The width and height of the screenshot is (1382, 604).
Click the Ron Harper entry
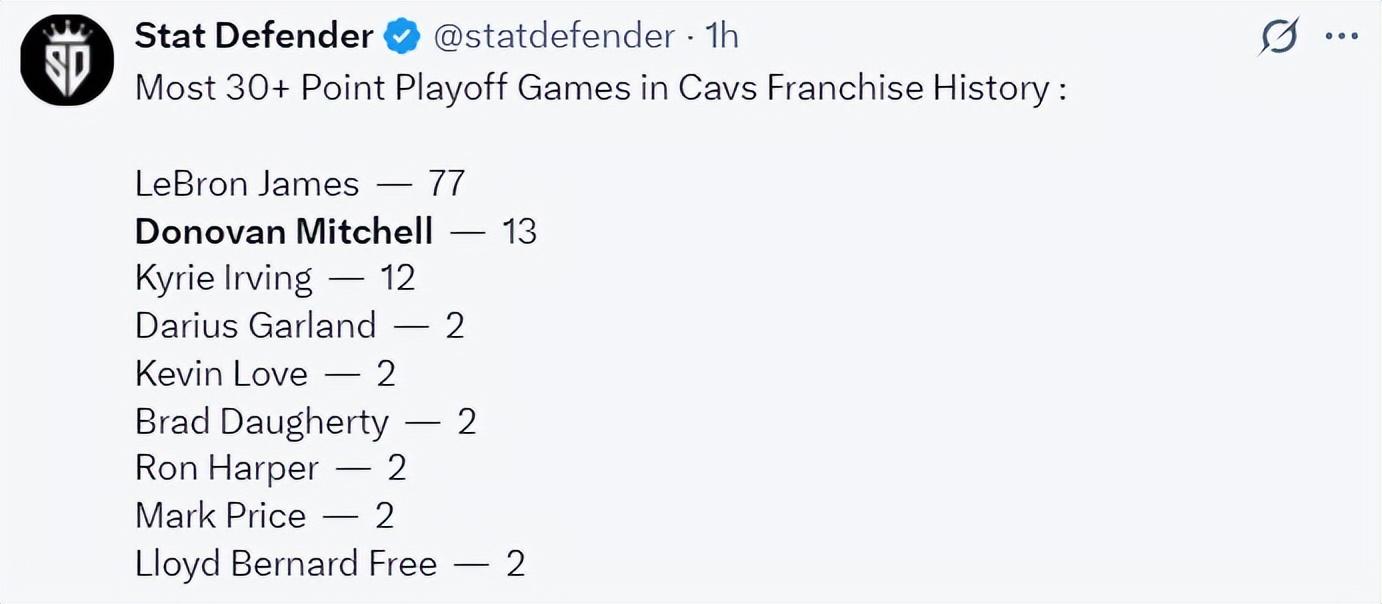click(227, 468)
